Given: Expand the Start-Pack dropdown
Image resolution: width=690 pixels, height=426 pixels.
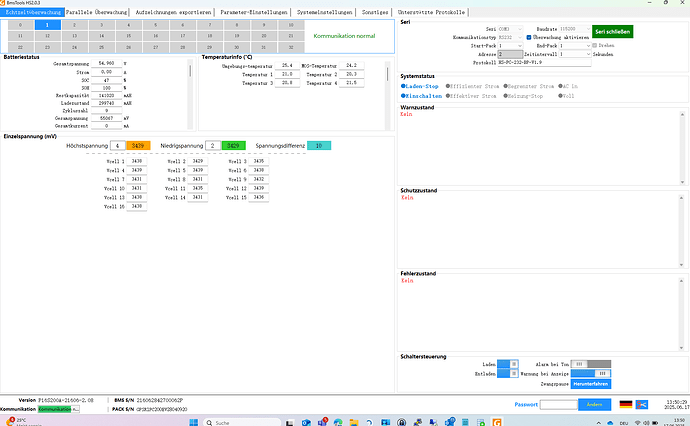Looking at the screenshot, I should click(x=510, y=46).
